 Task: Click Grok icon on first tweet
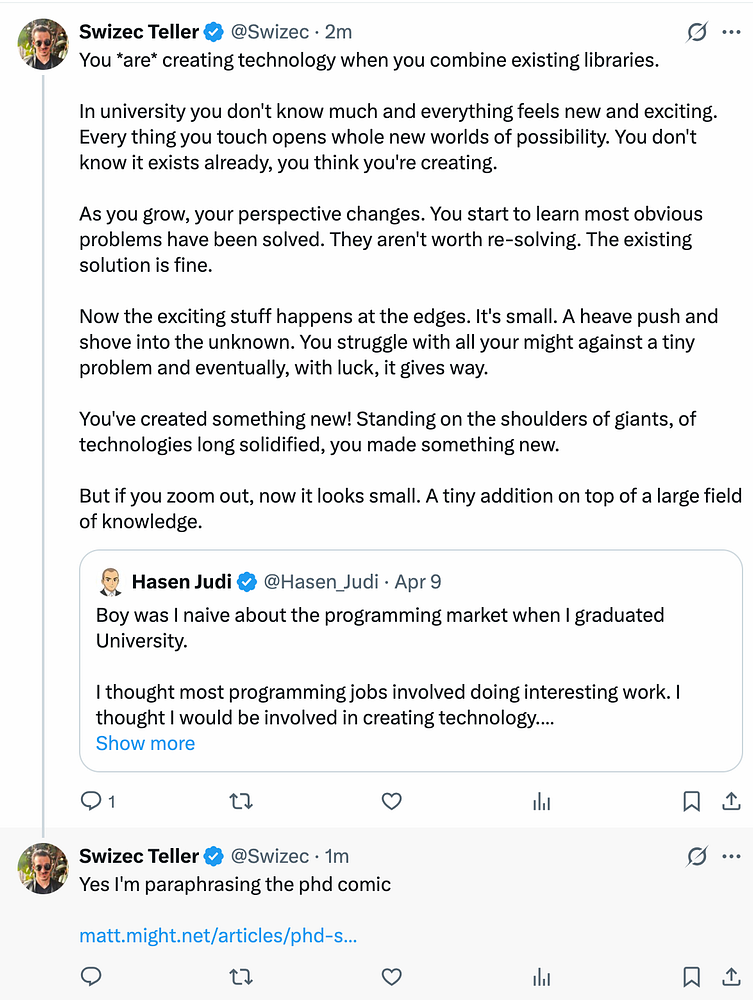click(x=697, y=33)
